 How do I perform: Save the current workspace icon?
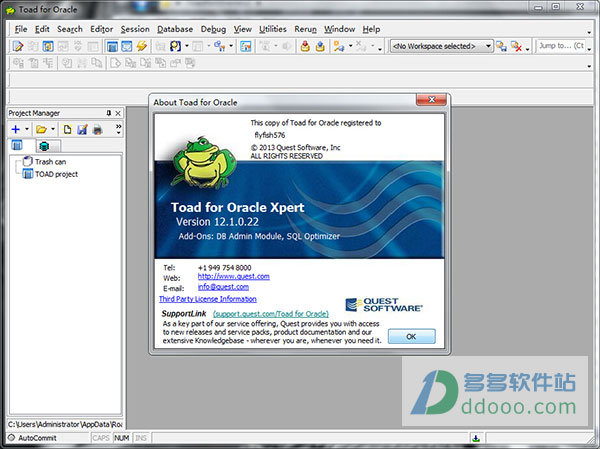[x=501, y=46]
